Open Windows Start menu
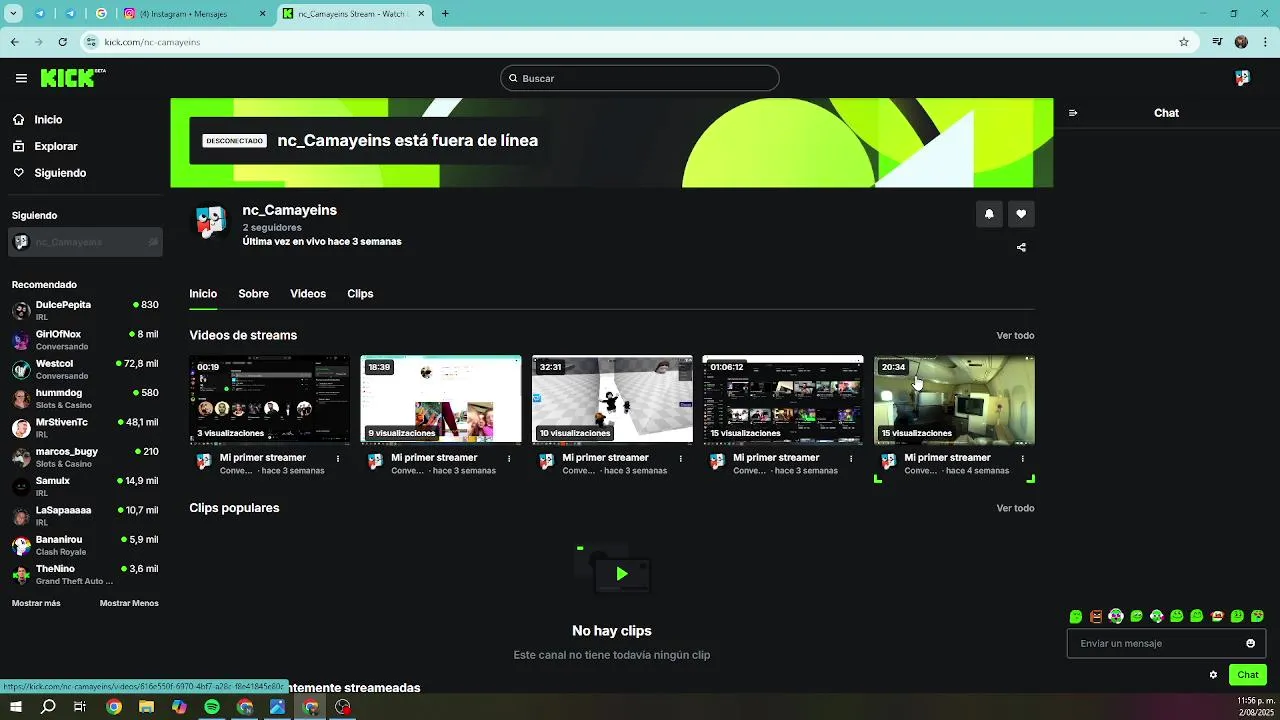This screenshot has height=720, width=1280. 16,707
